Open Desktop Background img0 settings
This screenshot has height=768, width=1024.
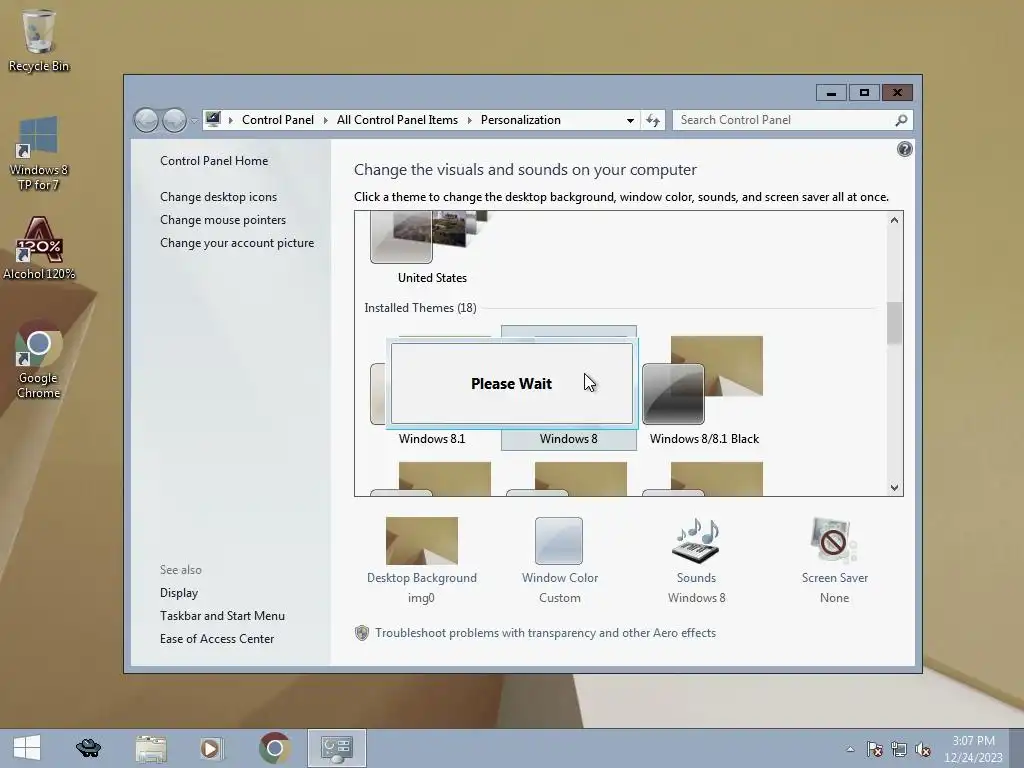pyautogui.click(x=421, y=559)
